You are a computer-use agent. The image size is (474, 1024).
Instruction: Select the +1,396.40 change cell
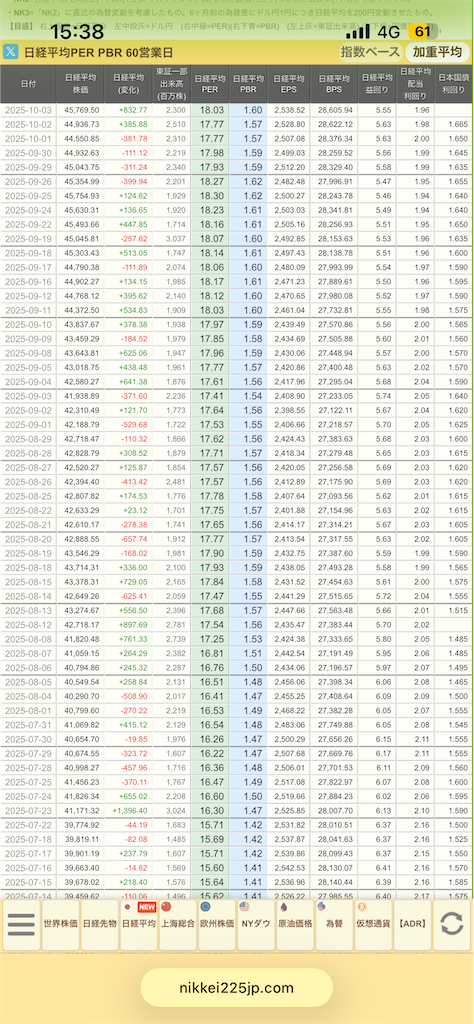click(x=129, y=810)
